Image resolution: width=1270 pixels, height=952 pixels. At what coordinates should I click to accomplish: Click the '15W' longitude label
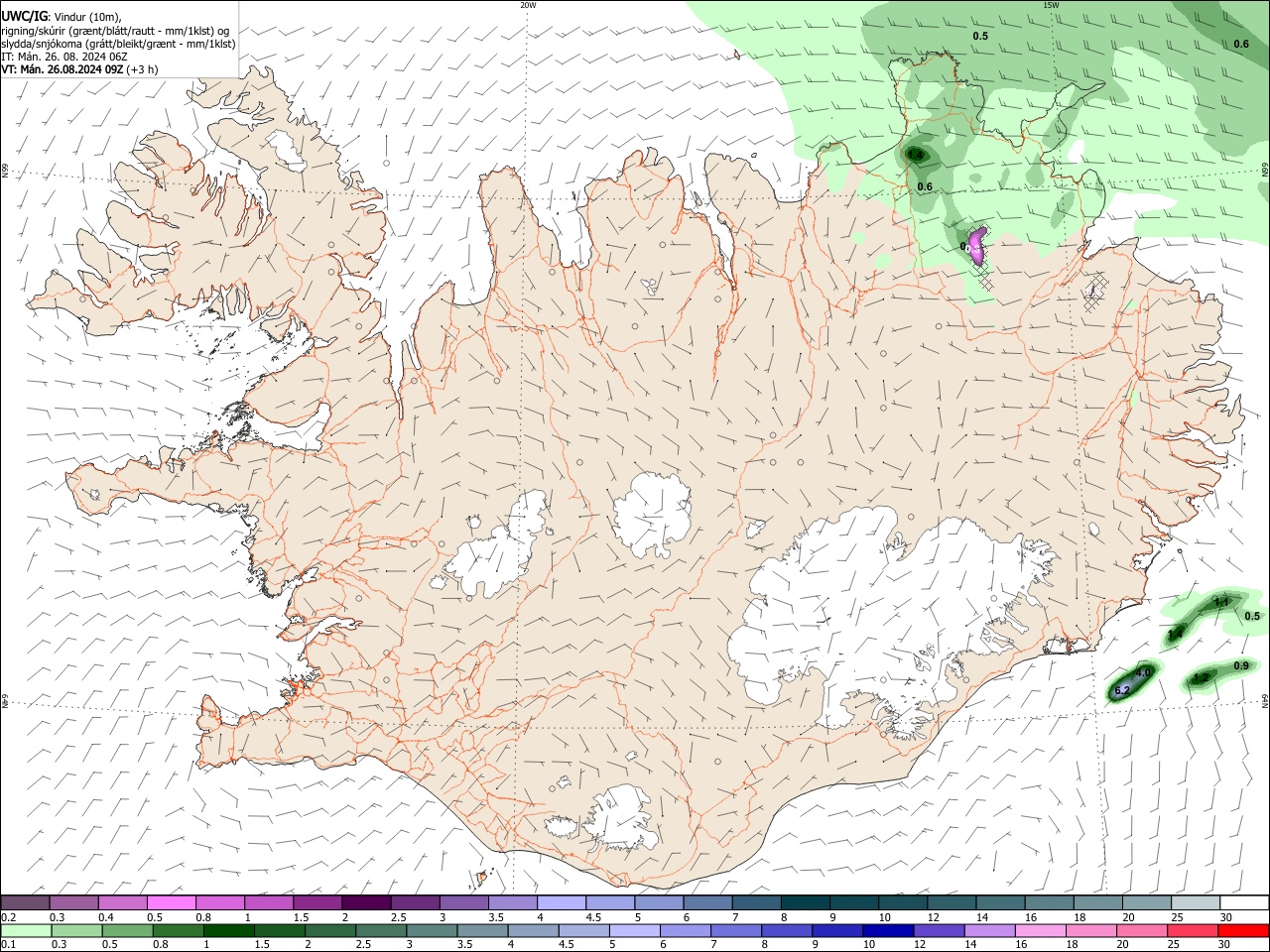[1051, 5]
